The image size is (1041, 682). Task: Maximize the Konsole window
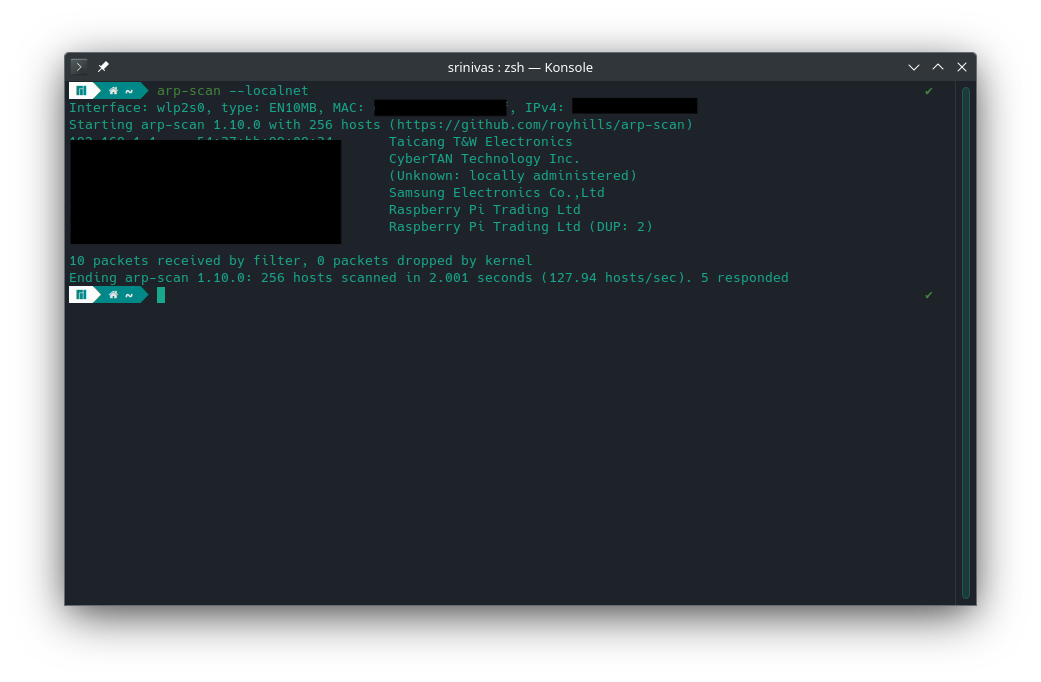pyautogui.click(x=937, y=67)
